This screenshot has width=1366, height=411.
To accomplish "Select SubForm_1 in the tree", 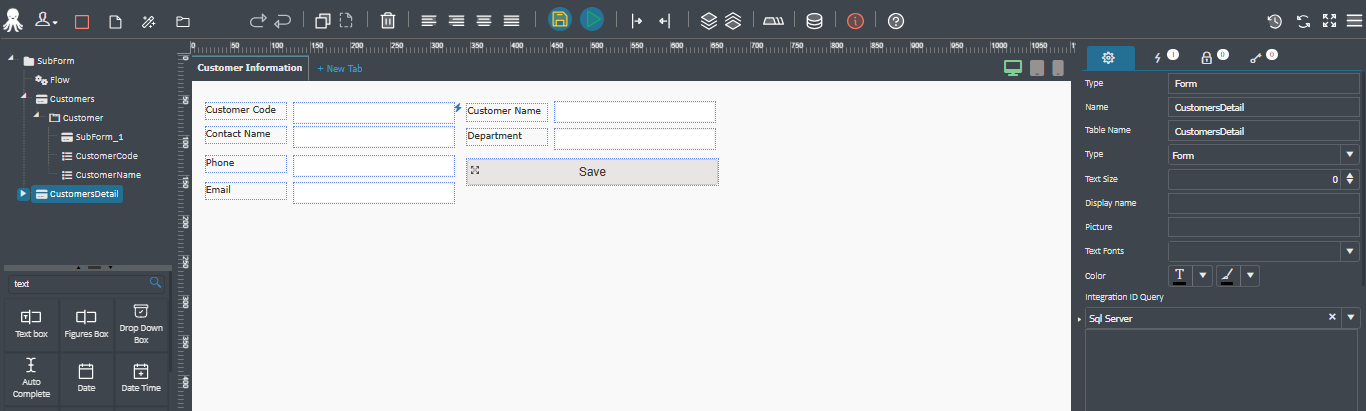I will click(x=92, y=136).
